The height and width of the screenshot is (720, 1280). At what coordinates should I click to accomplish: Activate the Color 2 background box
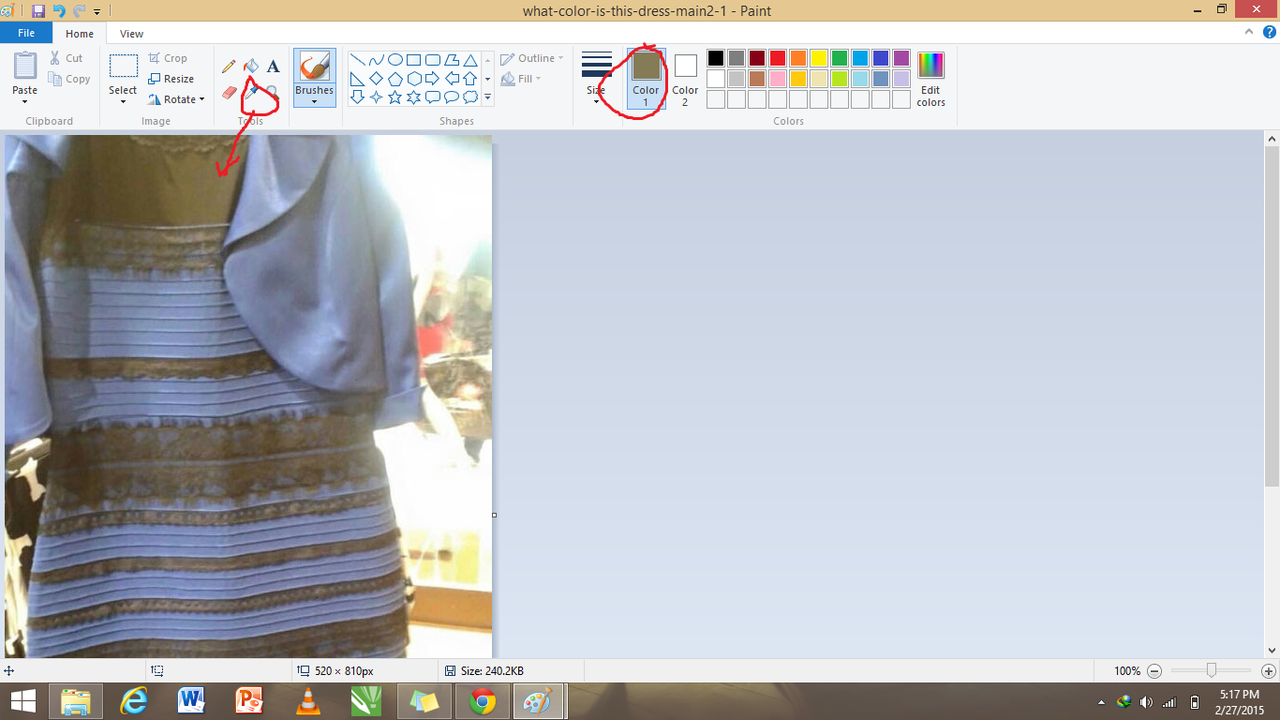click(x=685, y=79)
